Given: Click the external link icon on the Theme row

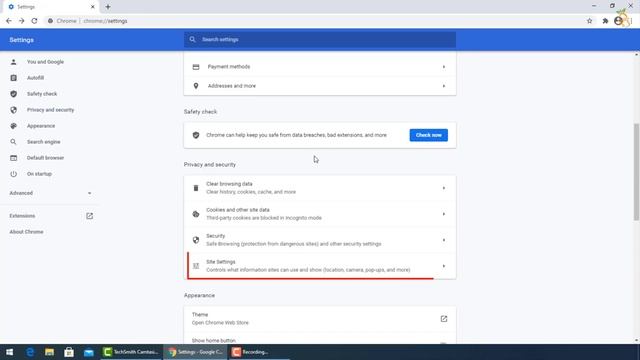Looking at the screenshot, I should tap(444, 319).
